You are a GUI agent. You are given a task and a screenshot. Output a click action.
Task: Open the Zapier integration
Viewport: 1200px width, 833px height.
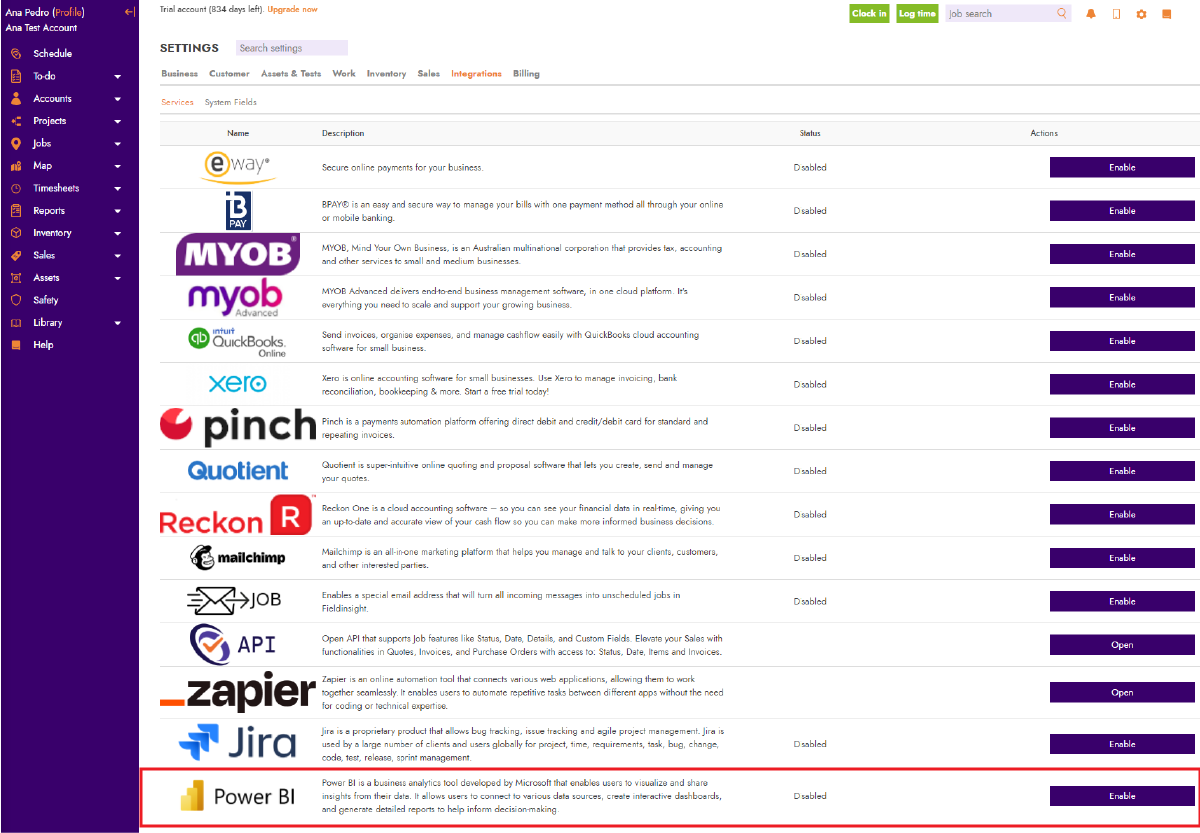coord(1122,692)
